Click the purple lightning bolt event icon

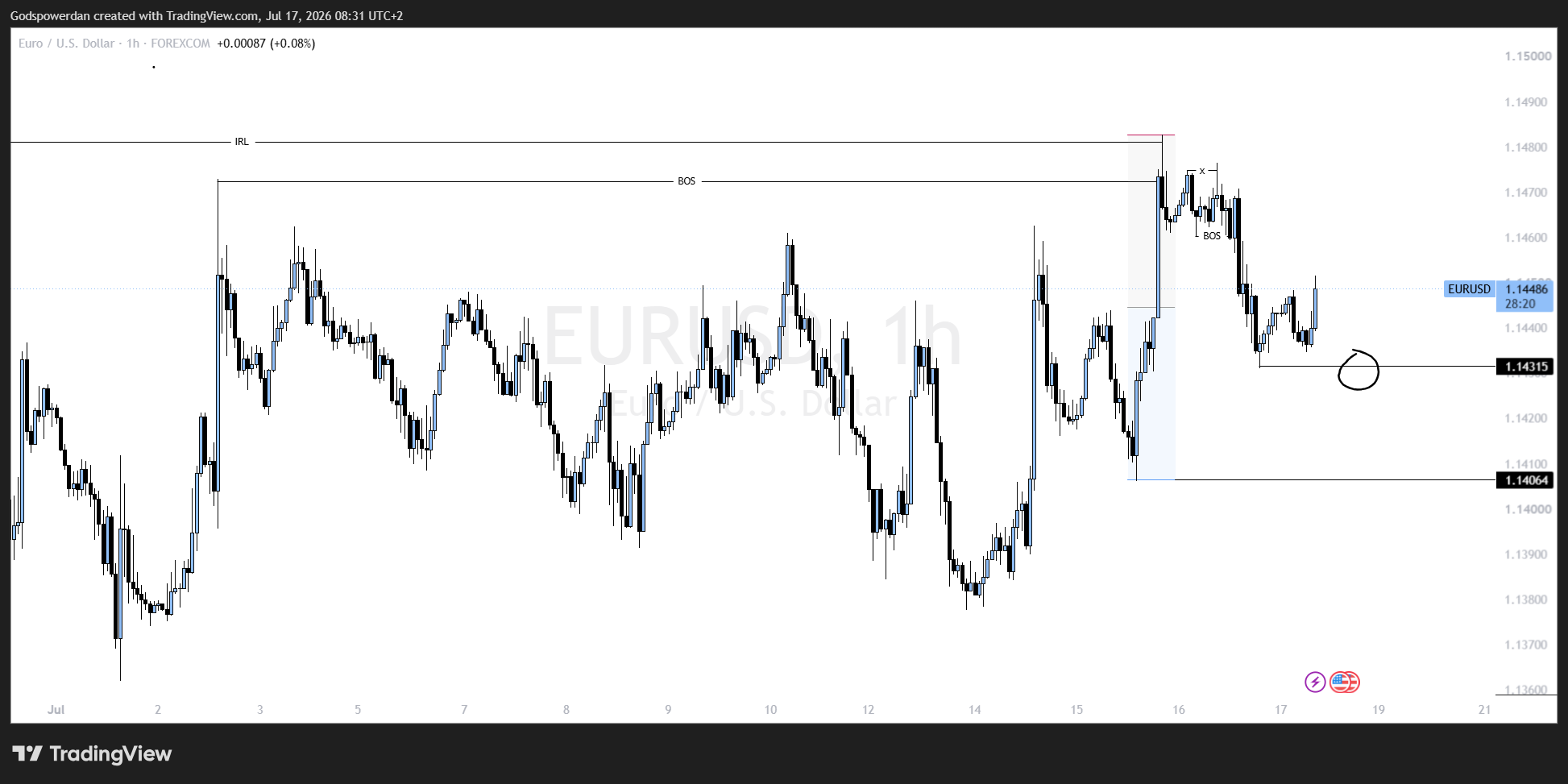pos(1315,682)
